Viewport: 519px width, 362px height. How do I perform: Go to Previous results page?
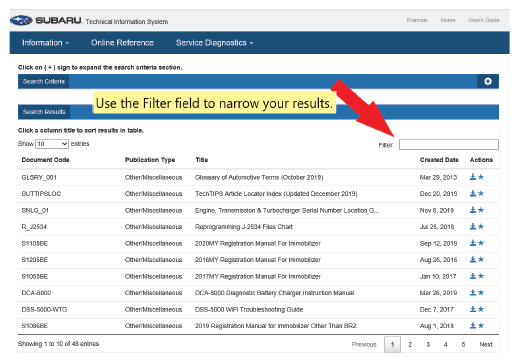[364, 344]
